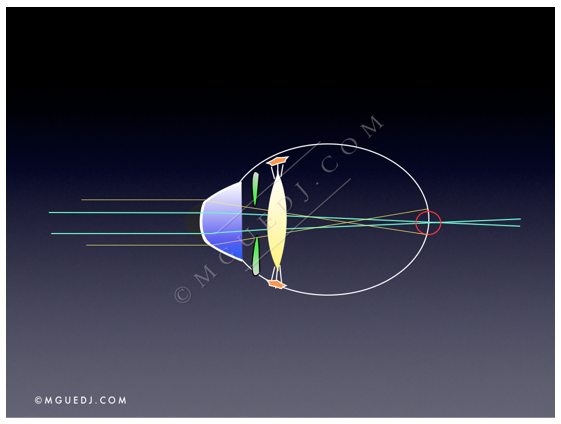Click the lower green iris shape

pos(255,256)
